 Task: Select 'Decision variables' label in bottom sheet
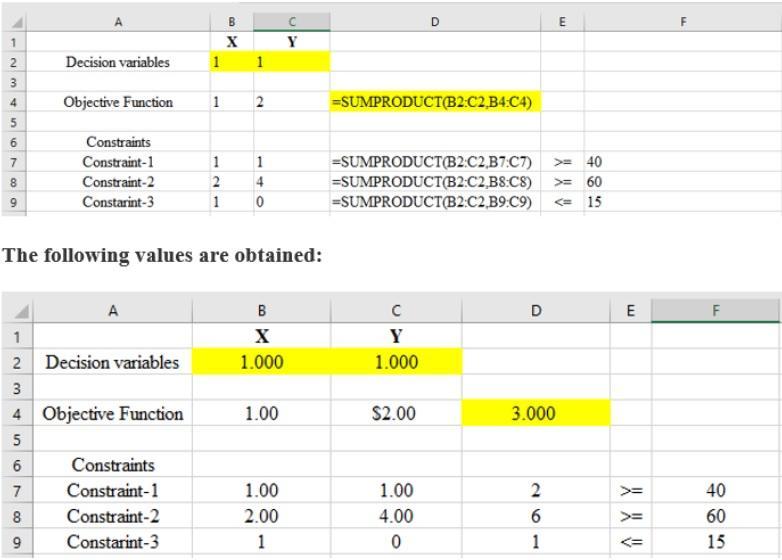113,362
